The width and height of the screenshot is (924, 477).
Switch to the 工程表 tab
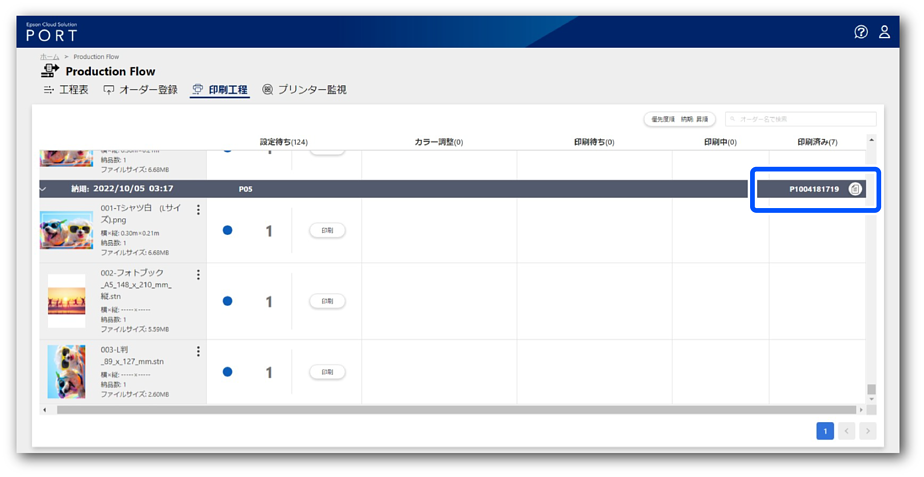66,90
